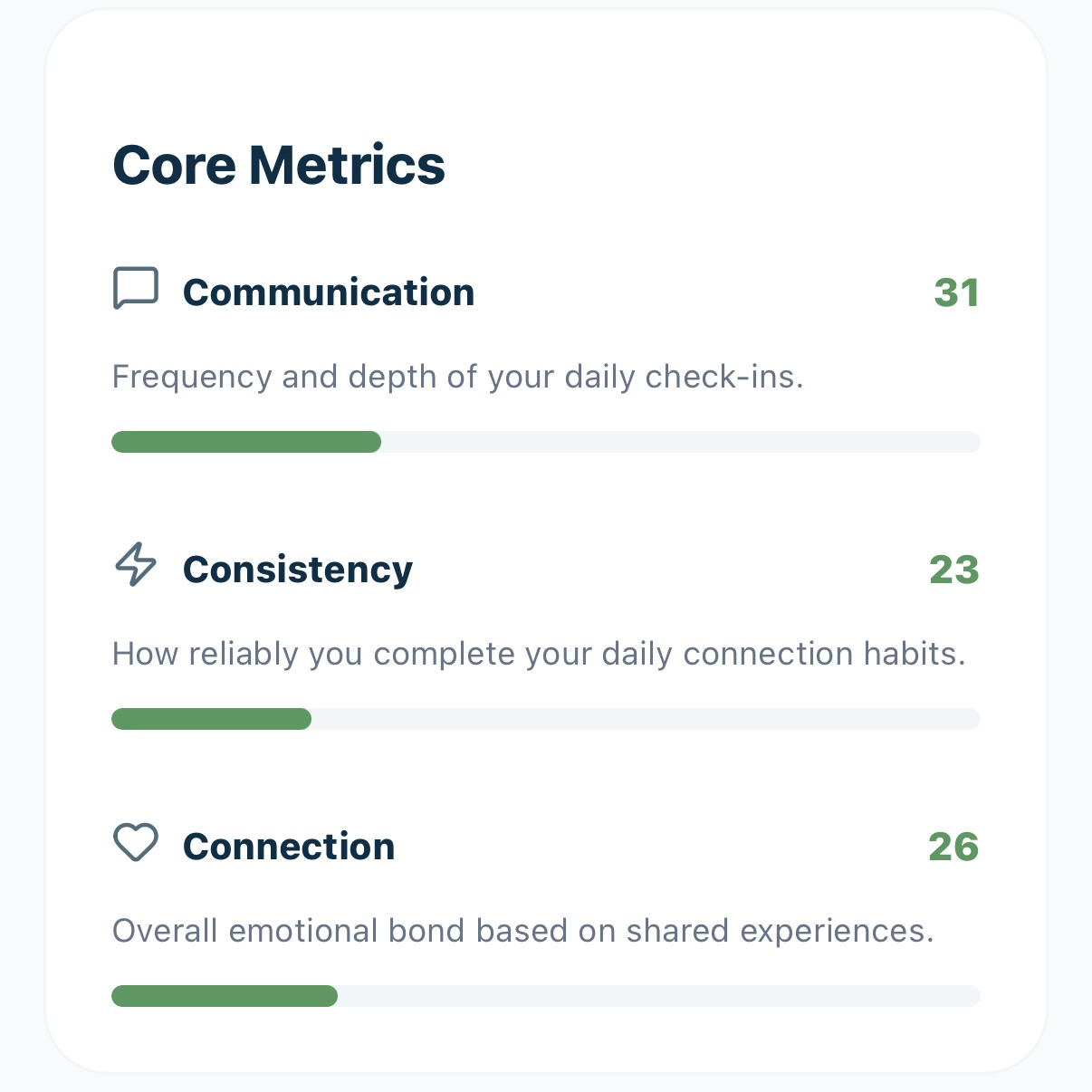
Task: Select the Connection metric heading
Action: (289, 847)
